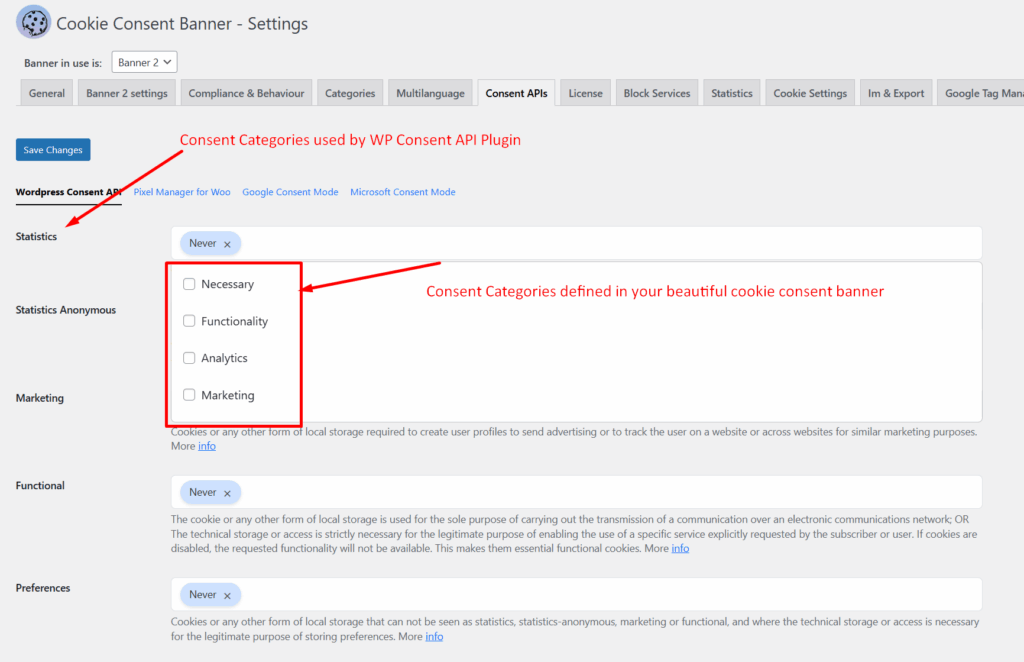1024x662 pixels.
Task: Check the Marketing category checkbox
Action: pyautogui.click(x=189, y=394)
